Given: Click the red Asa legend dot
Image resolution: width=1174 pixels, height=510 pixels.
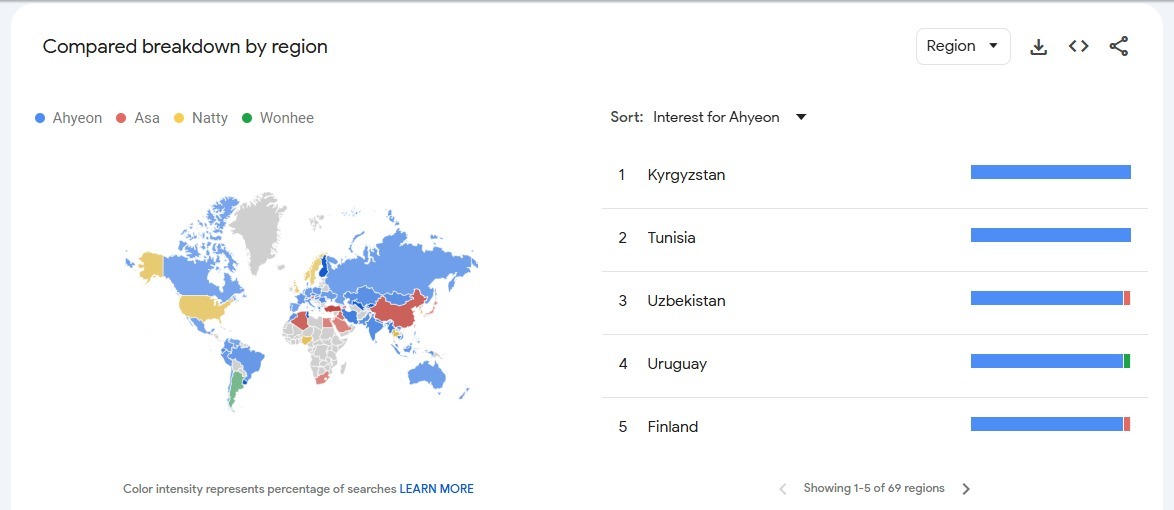Looking at the screenshot, I should 121,118.
